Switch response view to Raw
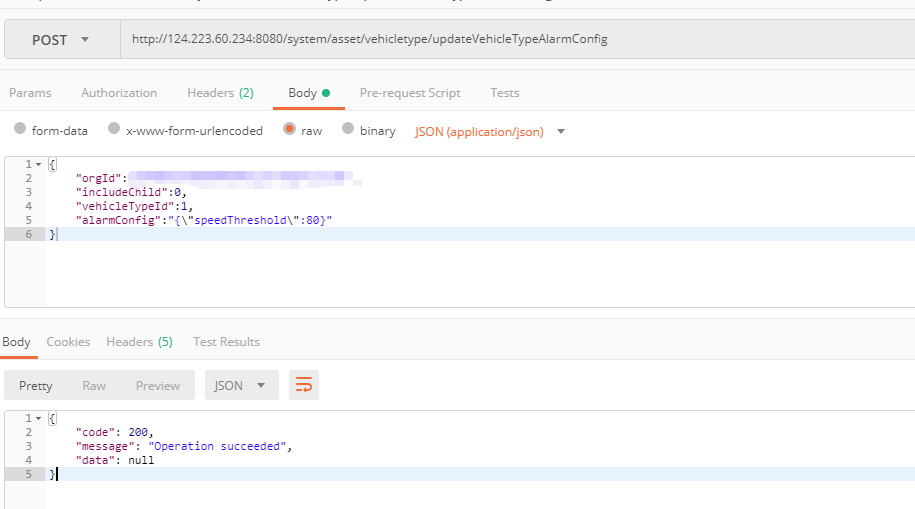 click(x=94, y=385)
